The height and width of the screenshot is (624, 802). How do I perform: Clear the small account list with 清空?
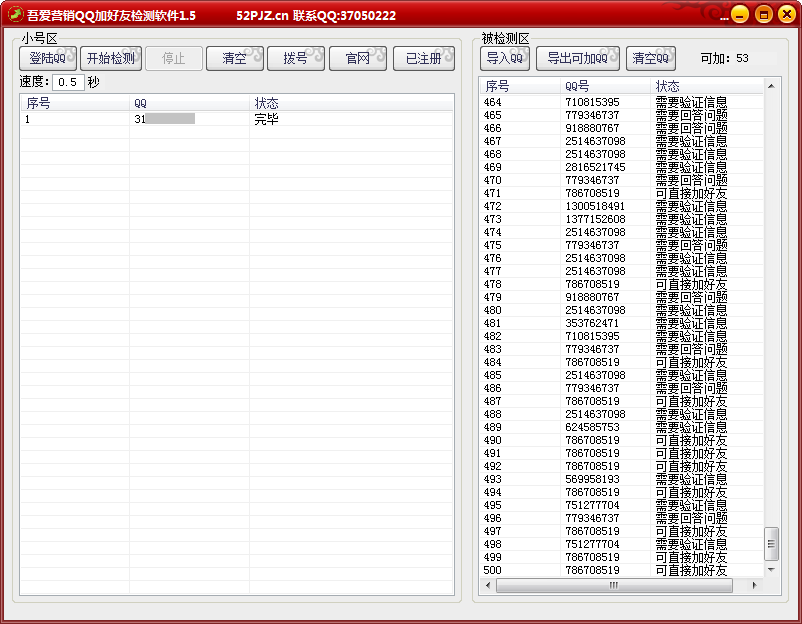click(x=234, y=58)
